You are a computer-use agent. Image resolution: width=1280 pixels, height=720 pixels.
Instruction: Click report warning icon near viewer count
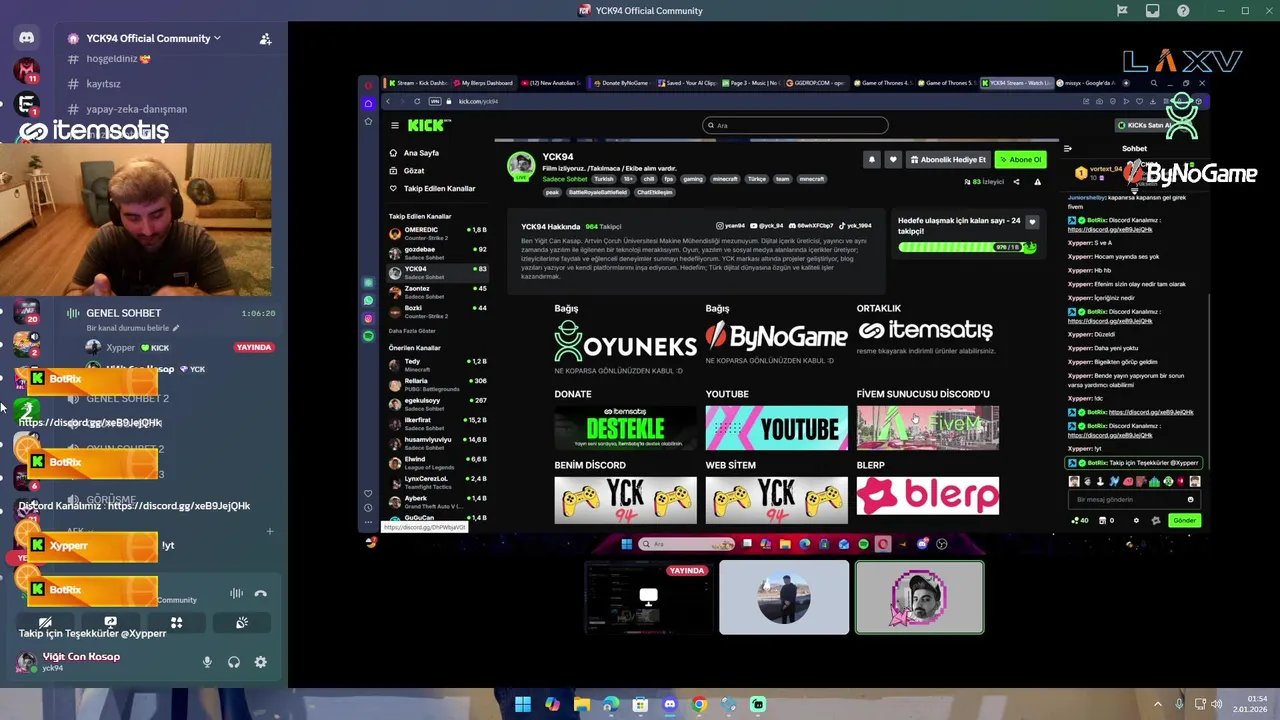[x=1037, y=182]
